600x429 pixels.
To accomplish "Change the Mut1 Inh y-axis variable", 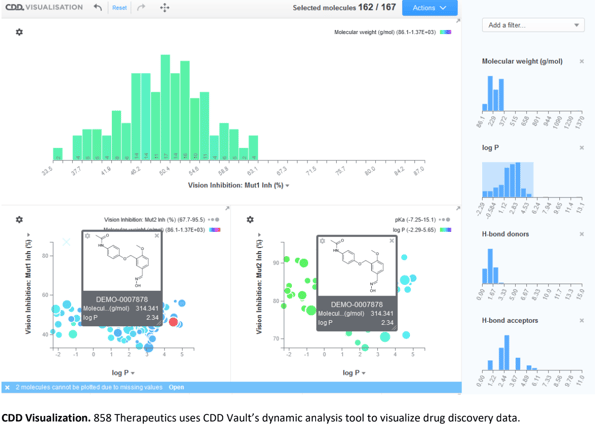I will click(x=28, y=283).
